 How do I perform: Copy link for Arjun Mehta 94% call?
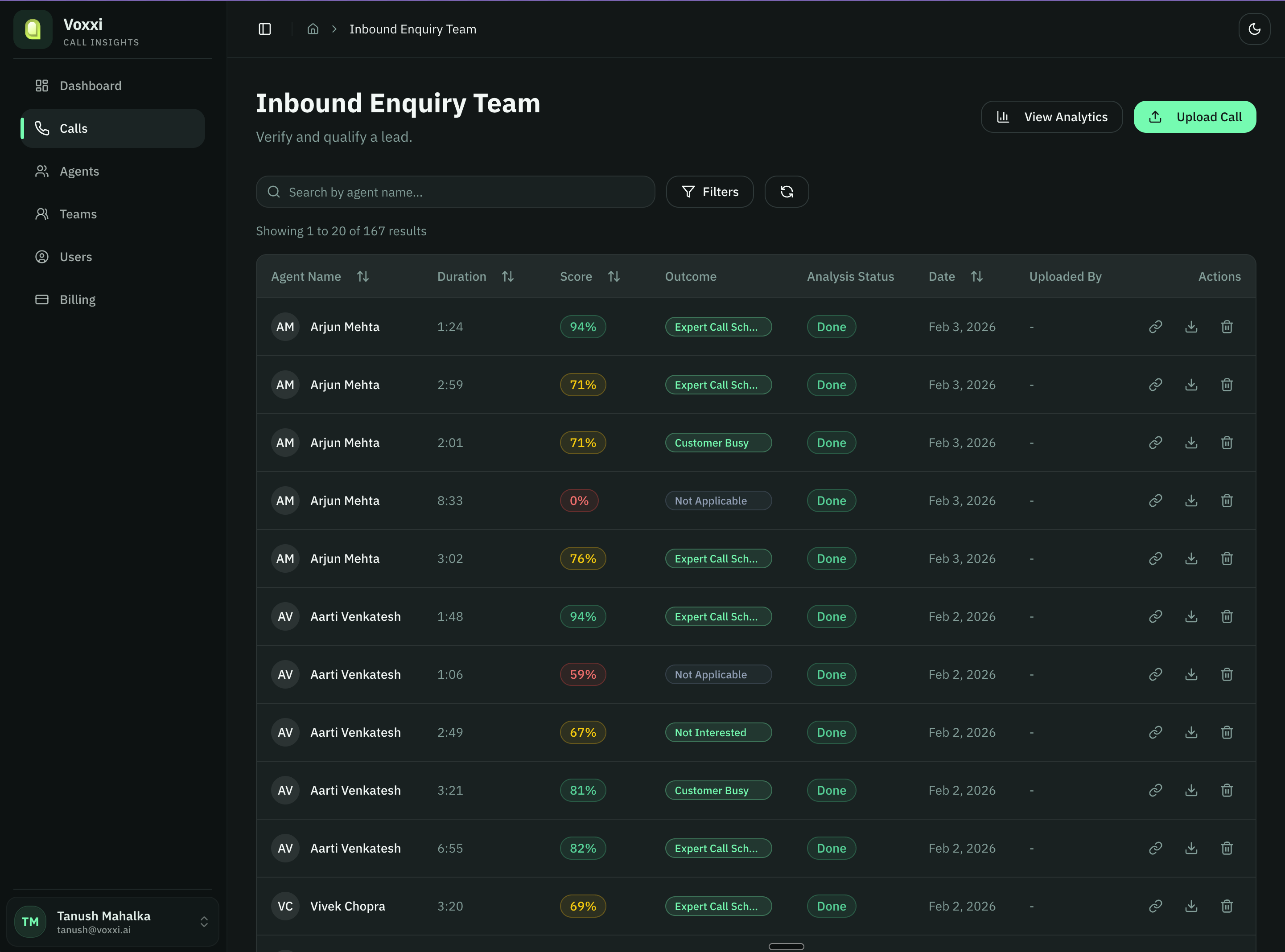(1155, 327)
